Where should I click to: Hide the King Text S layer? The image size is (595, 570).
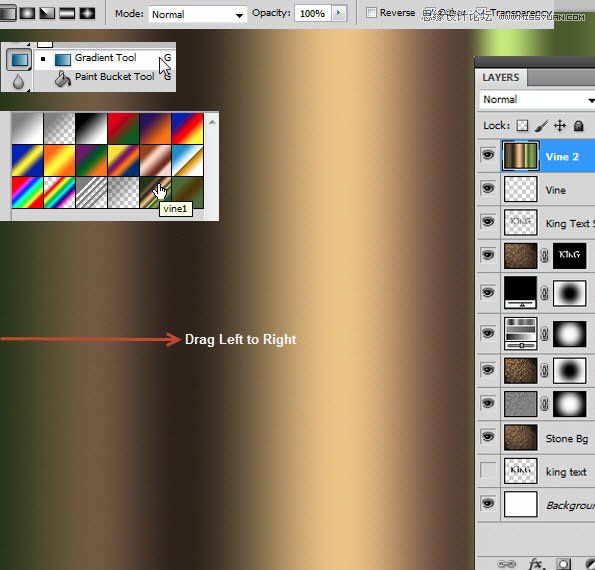(x=488, y=221)
